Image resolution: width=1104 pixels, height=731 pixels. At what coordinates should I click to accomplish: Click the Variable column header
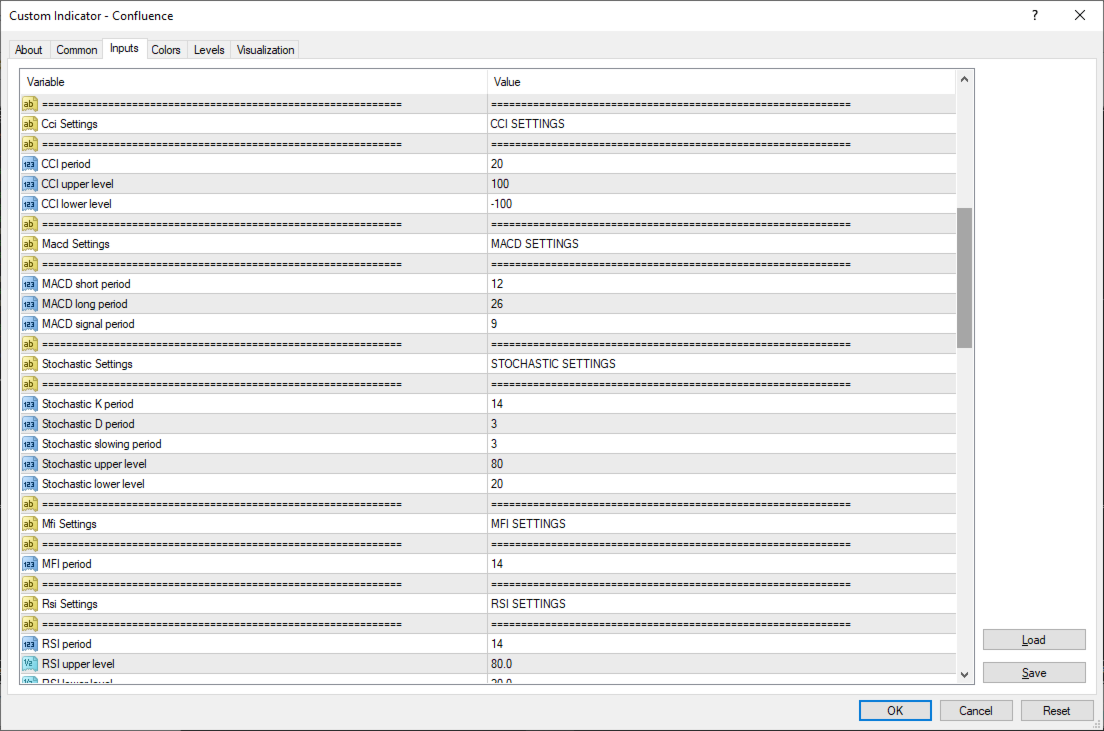(253, 82)
